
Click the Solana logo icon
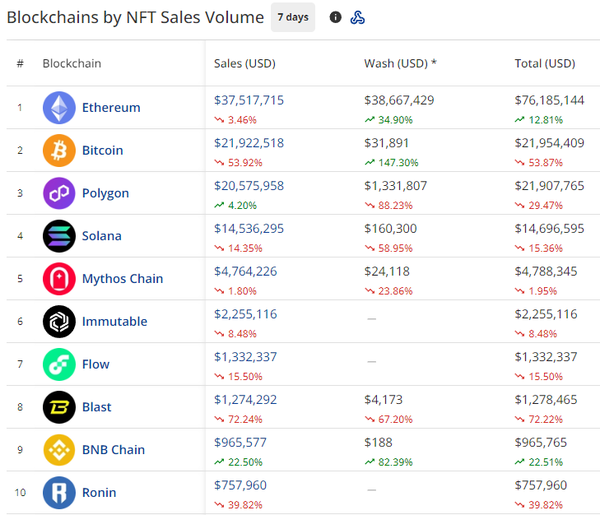point(59,236)
